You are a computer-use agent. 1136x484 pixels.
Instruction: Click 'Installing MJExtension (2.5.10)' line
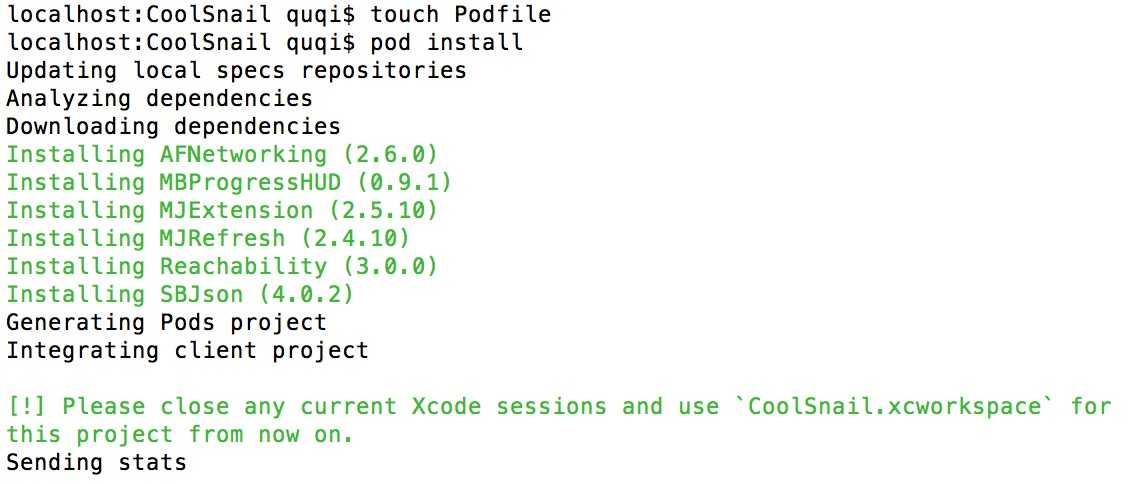(222, 210)
